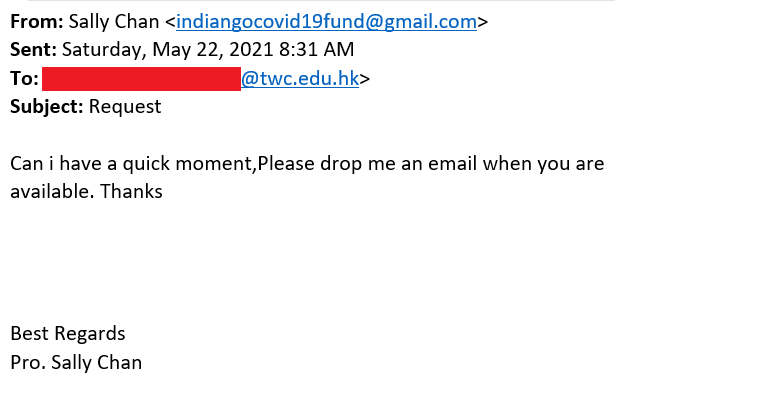Click the Best Regards closing line

68,334
